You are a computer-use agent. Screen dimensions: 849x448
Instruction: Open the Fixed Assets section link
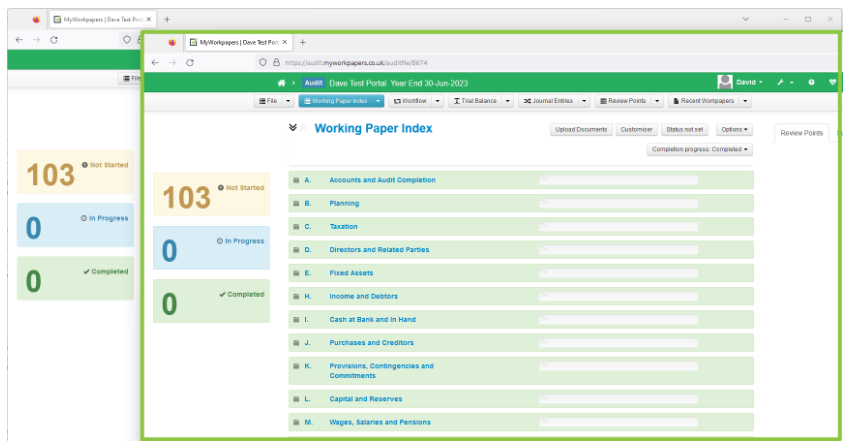352,273
